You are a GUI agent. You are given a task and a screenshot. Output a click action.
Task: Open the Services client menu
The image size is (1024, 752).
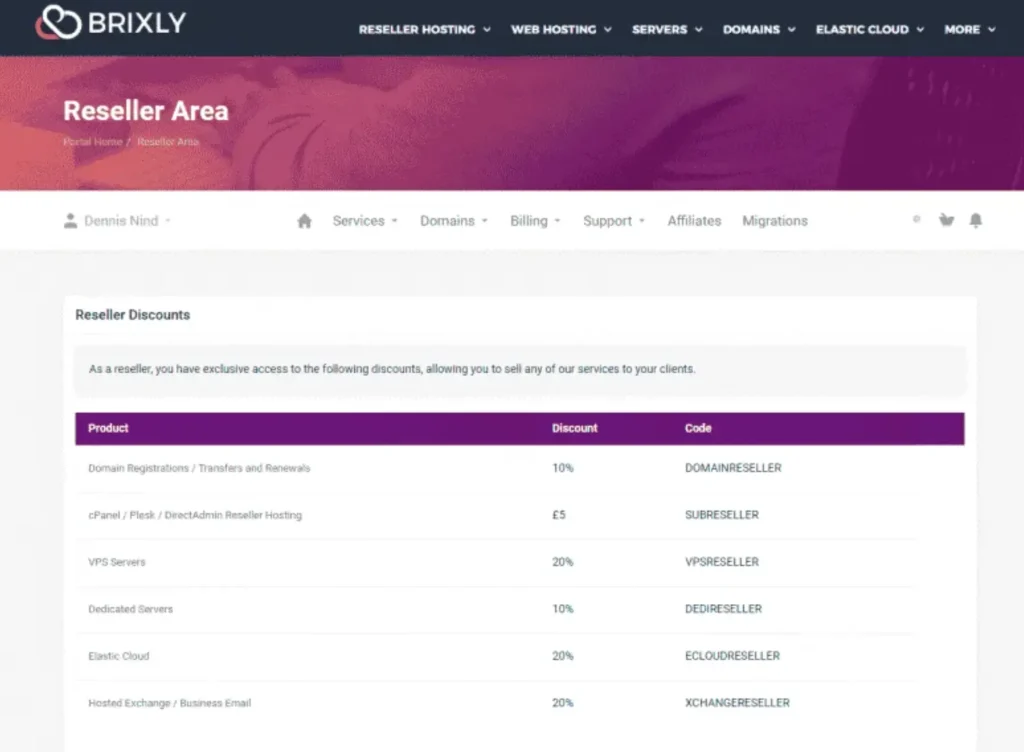(365, 221)
